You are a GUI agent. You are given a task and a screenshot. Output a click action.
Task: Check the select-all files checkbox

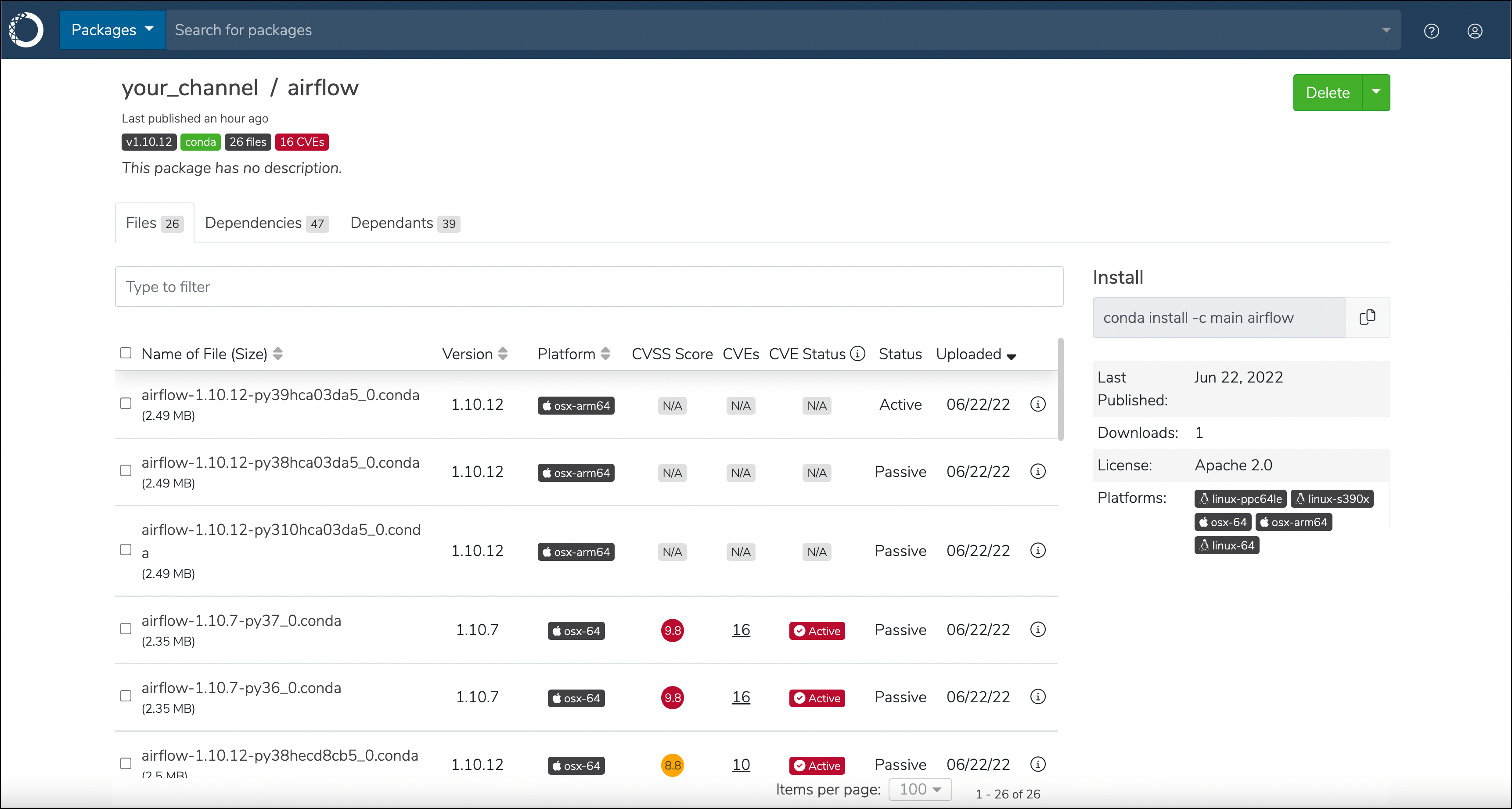126,353
